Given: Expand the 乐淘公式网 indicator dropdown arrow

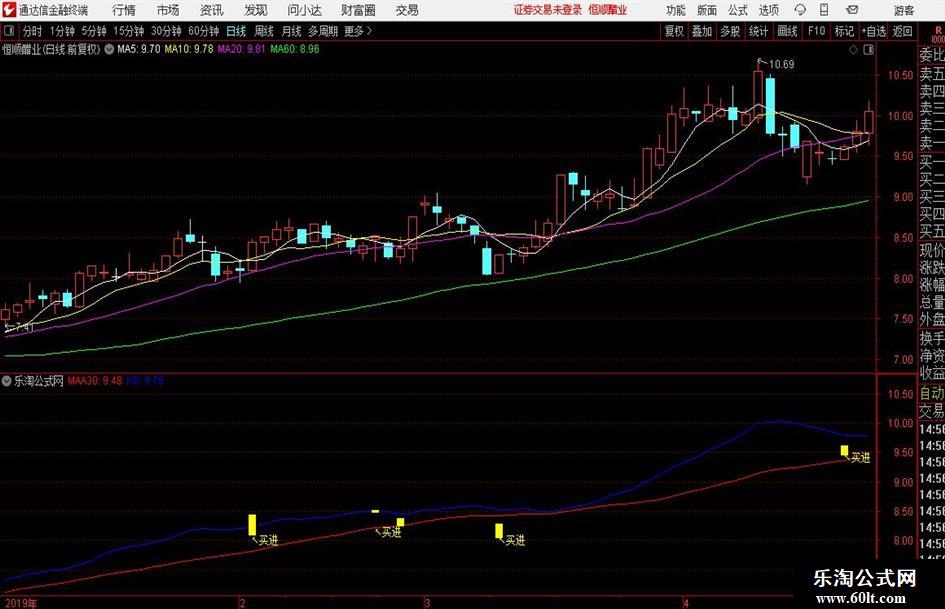Looking at the screenshot, I should click(7, 381).
